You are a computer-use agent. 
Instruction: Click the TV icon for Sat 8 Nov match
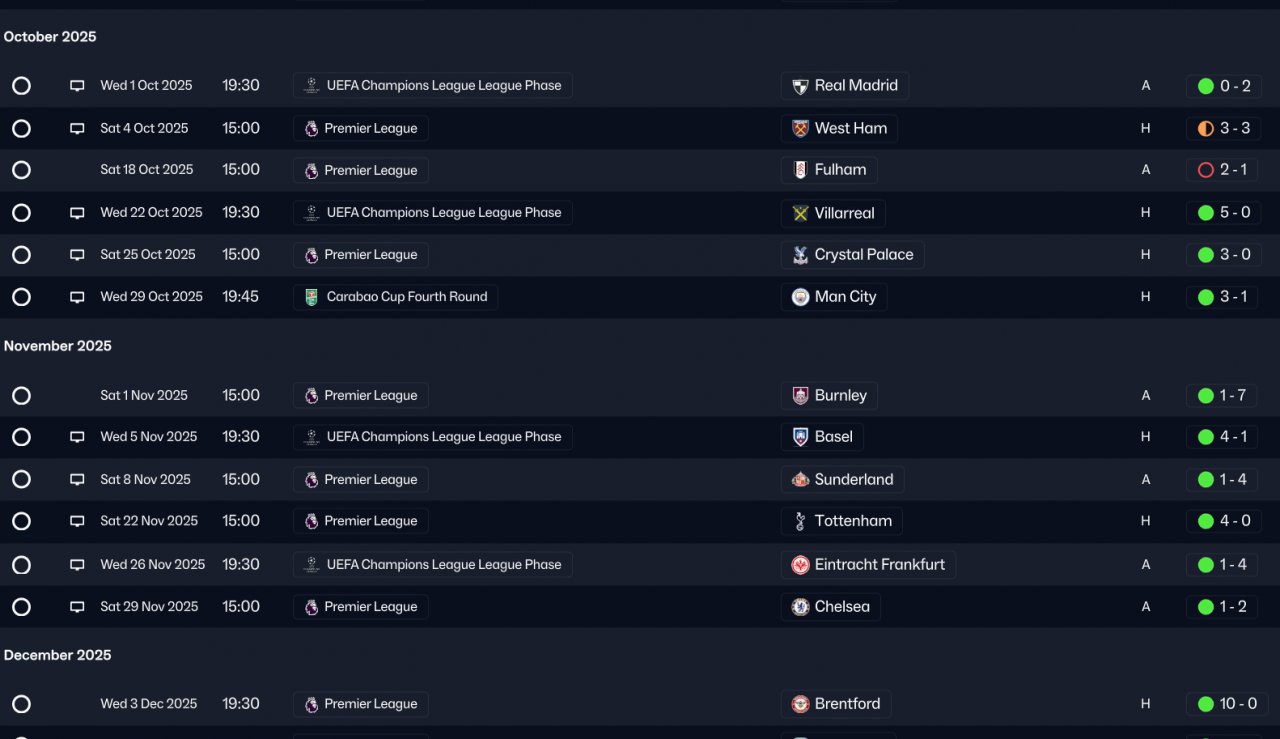click(x=77, y=480)
